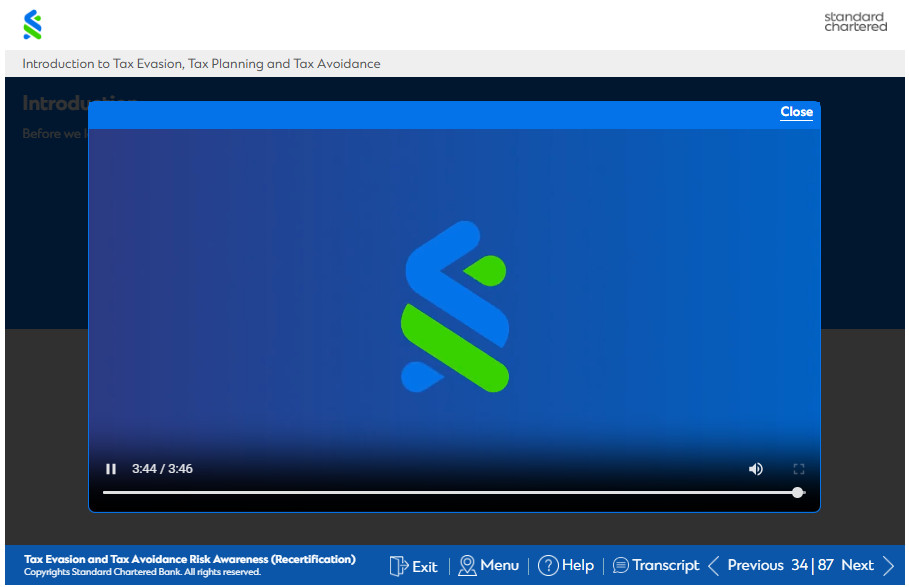Open the course Menu
Viewport: 909px width, 587px height.
click(499, 565)
